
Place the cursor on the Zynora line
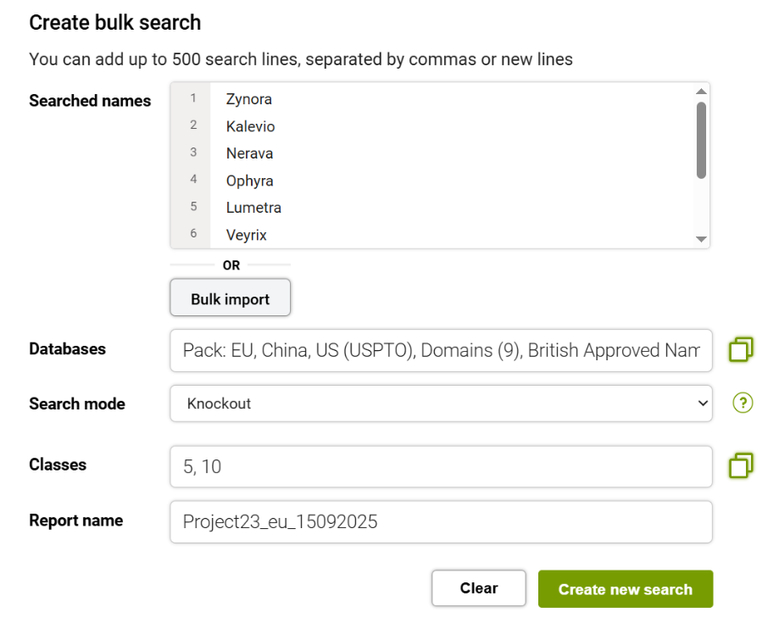coord(249,99)
